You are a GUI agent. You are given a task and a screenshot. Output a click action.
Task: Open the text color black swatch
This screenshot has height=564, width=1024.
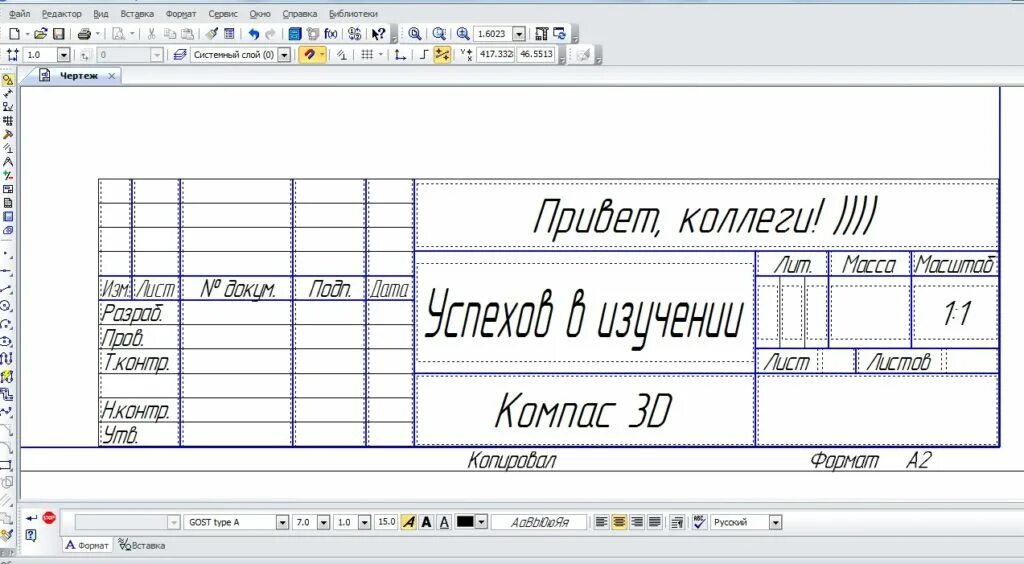point(465,522)
